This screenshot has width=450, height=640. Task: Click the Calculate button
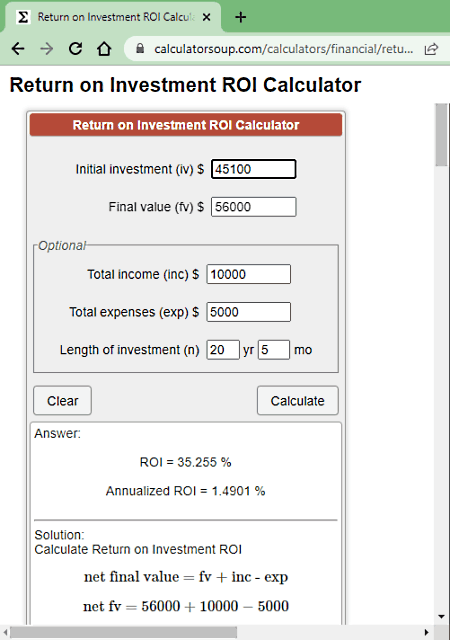(x=298, y=400)
